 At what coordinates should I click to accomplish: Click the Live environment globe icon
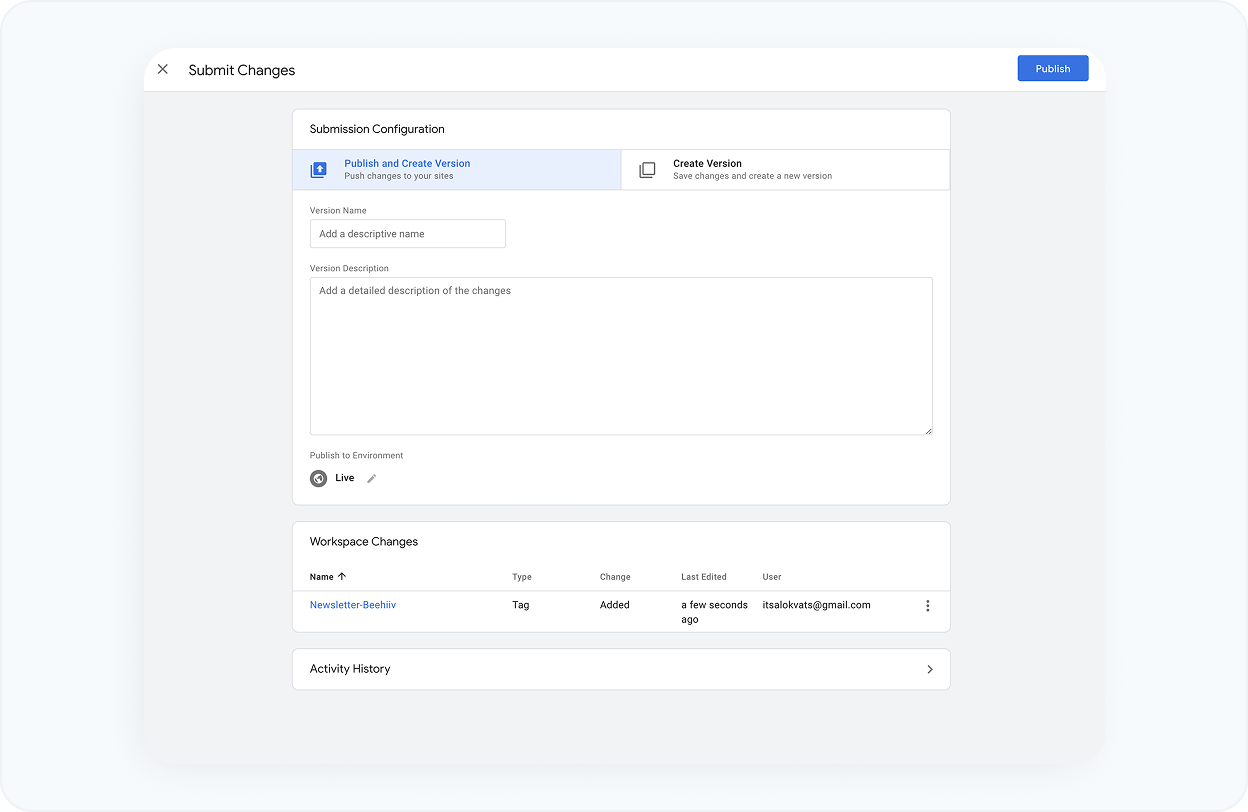(x=318, y=478)
